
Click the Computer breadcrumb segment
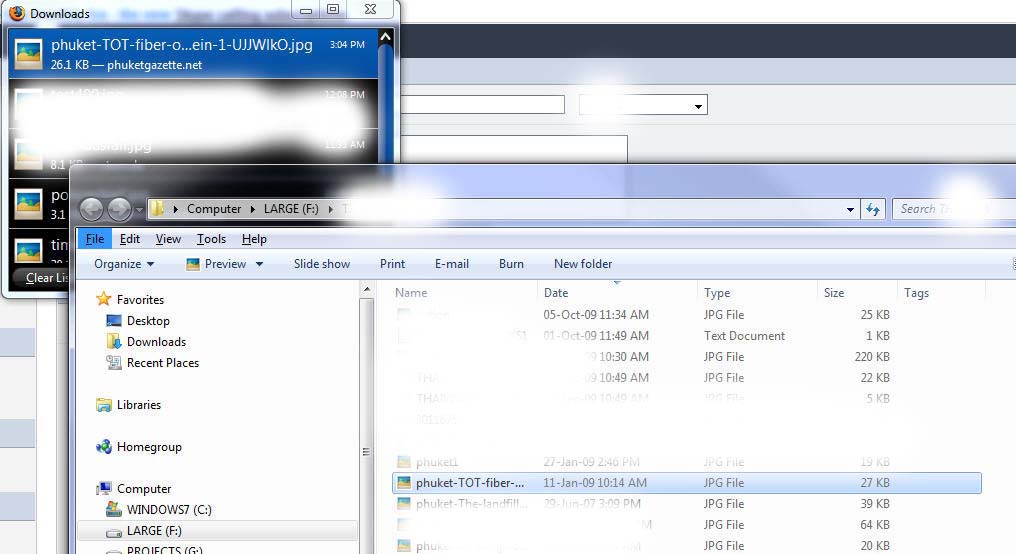(214, 209)
